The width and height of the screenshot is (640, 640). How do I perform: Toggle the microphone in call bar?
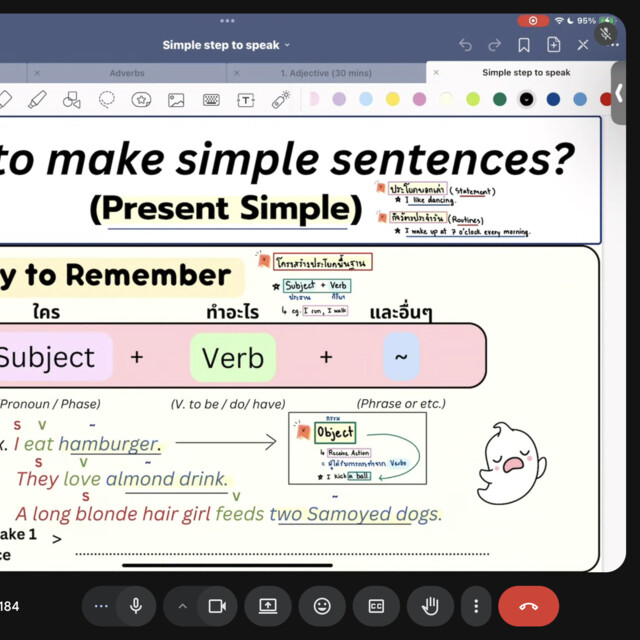[x=135, y=606]
